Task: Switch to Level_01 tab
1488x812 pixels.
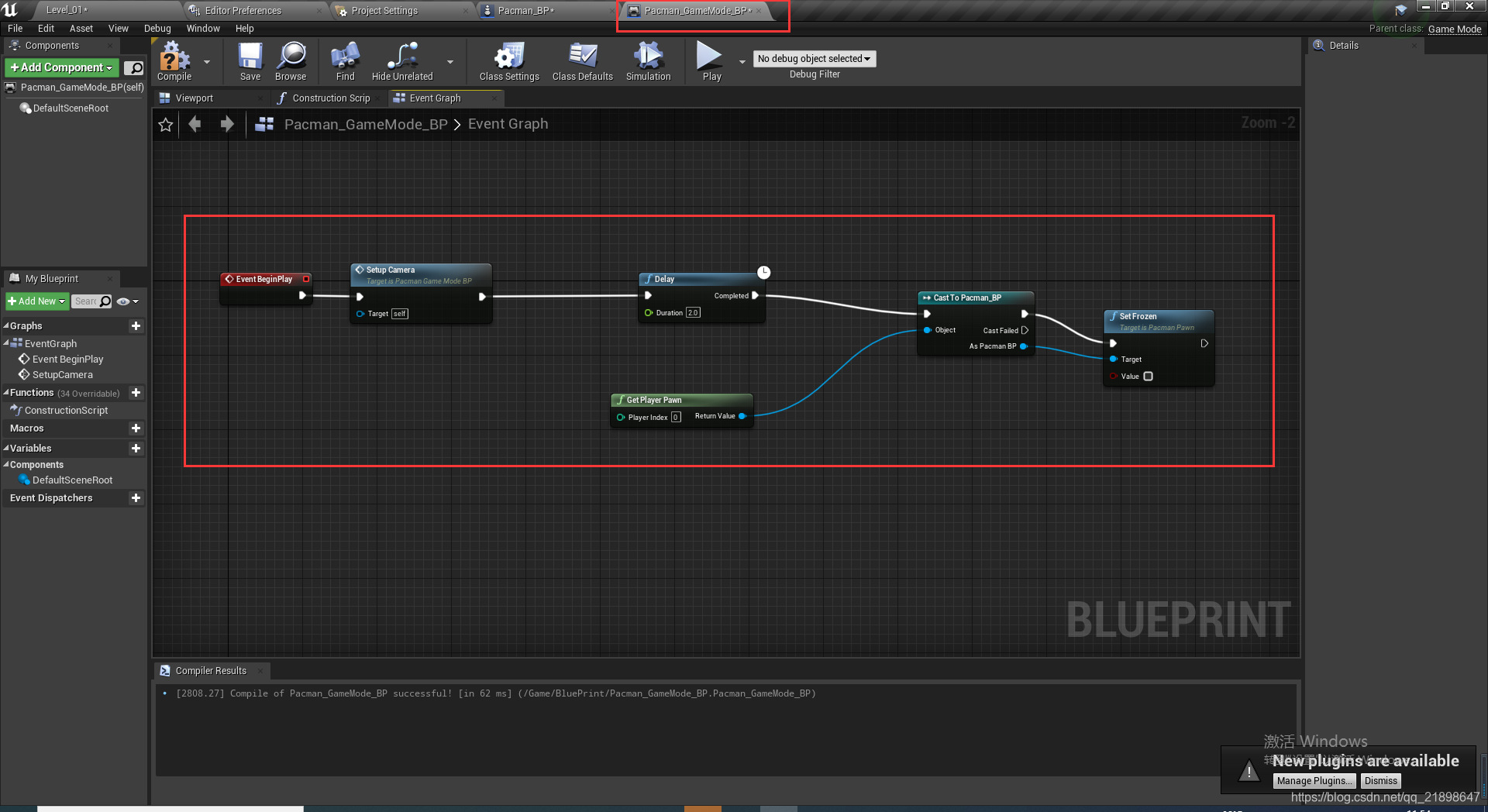Action: [67, 10]
